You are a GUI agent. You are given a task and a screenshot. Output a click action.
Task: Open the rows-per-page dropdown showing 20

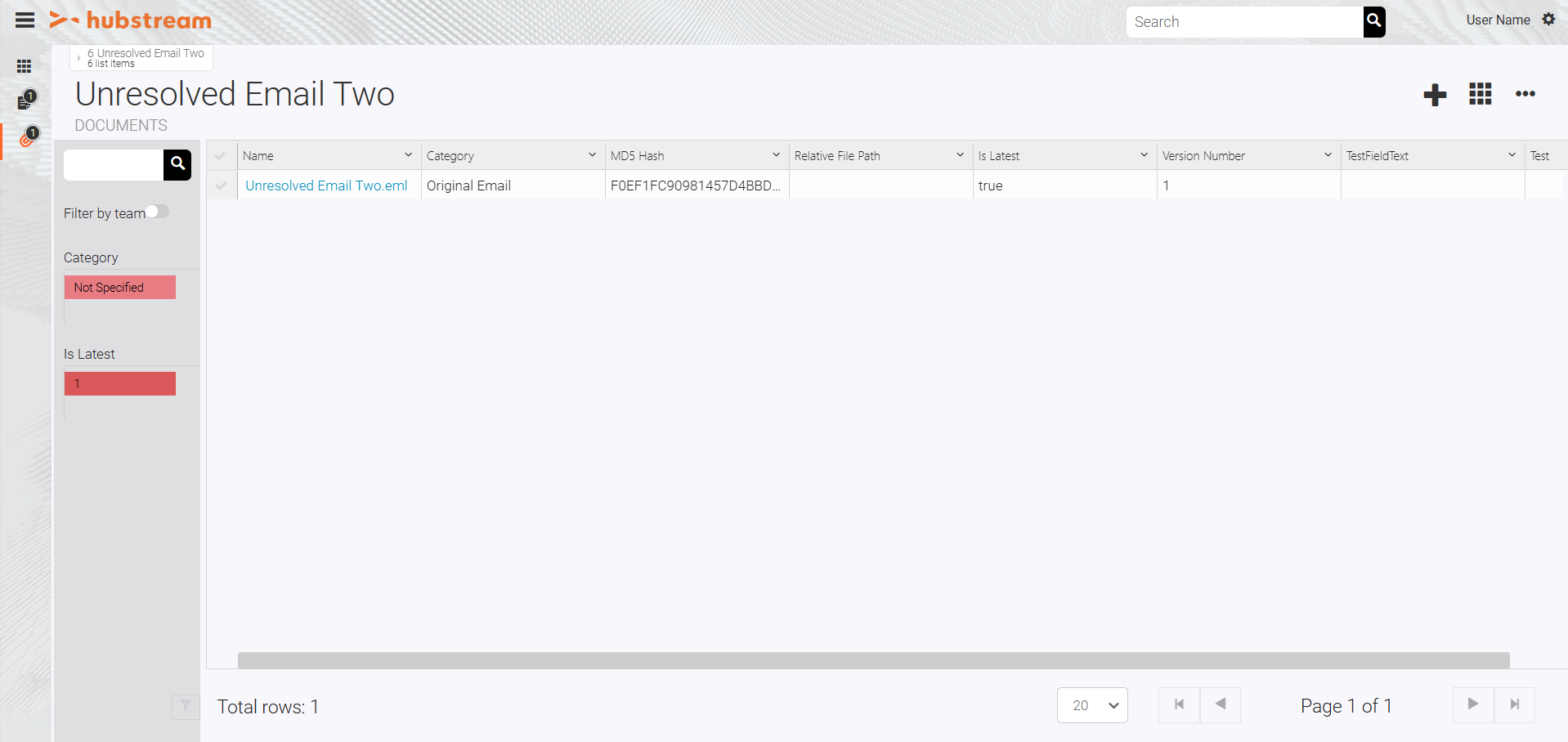(x=1092, y=705)
